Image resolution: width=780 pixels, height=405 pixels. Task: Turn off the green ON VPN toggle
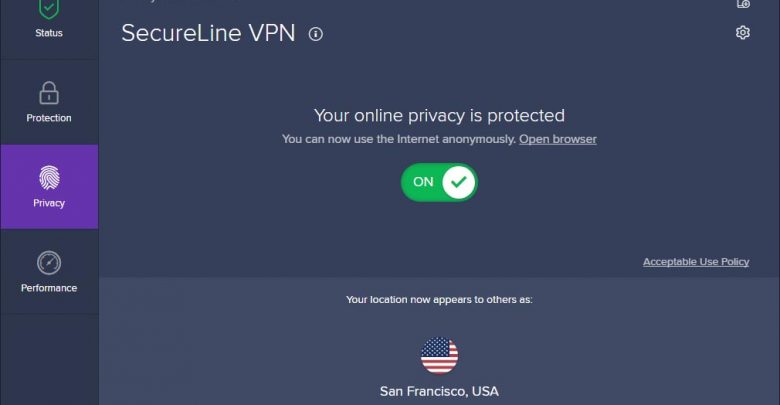click(439, 182)
